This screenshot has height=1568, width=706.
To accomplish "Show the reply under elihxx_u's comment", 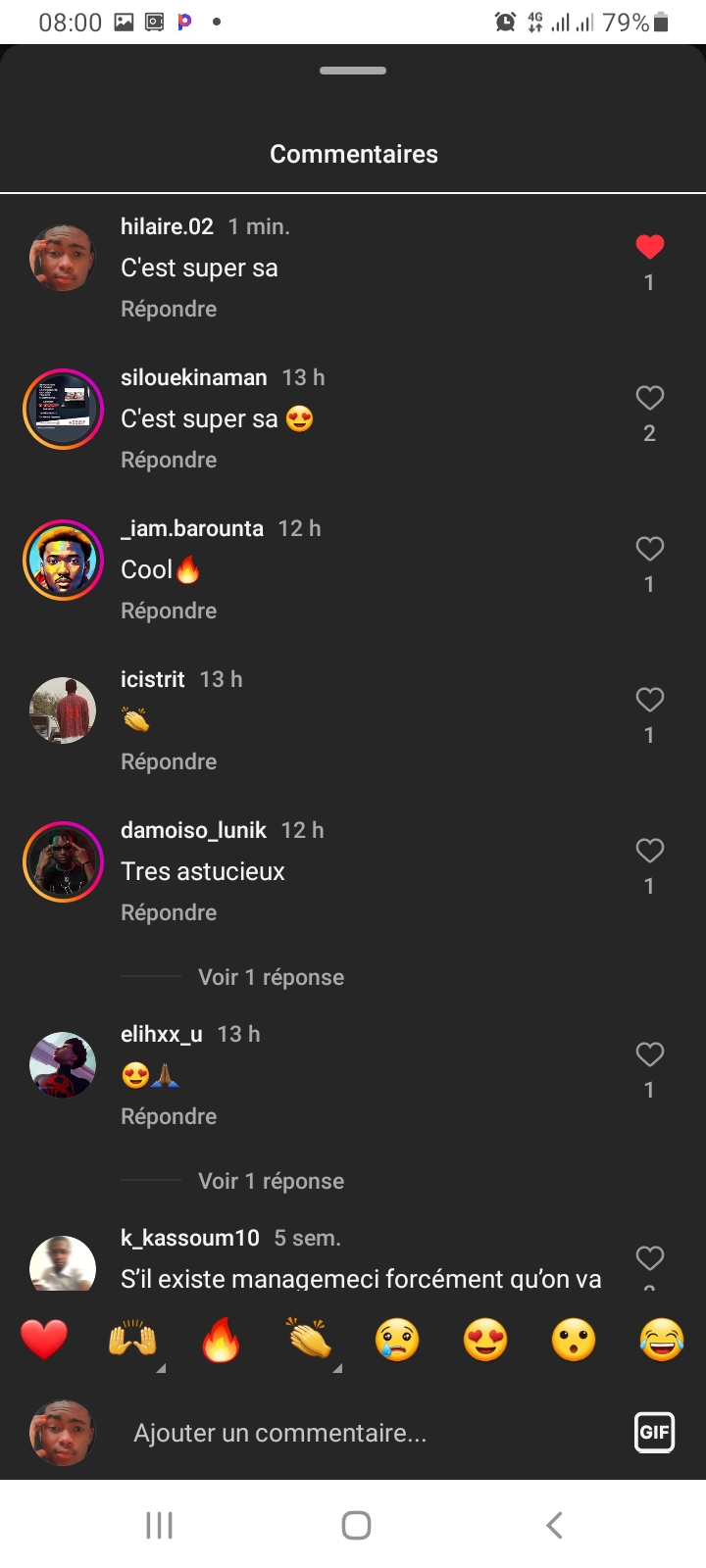I will click(x=271, y=1181).
